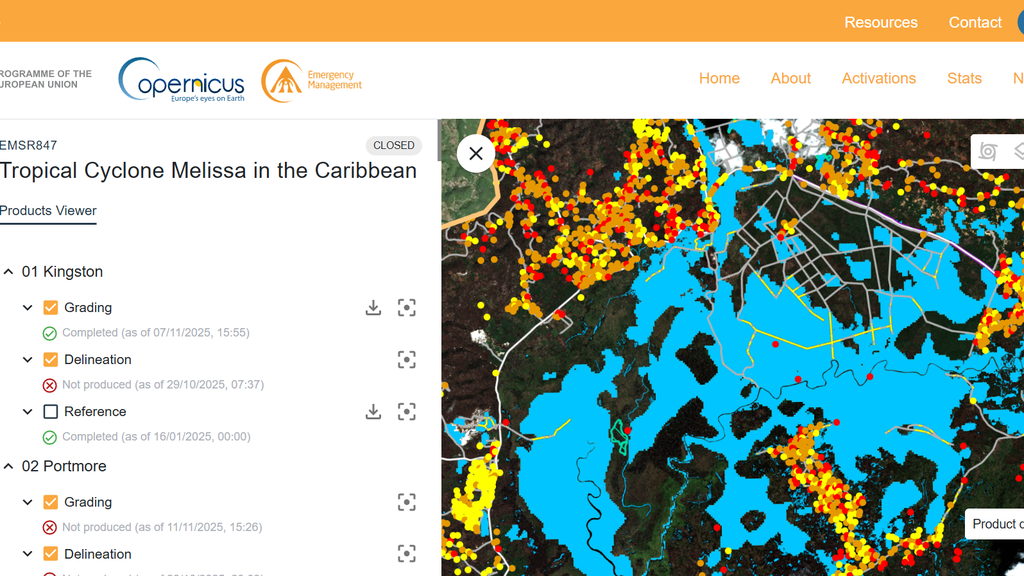Collapse the Grading entry under Kingston
This screenshot has height=576, width=1024.
click(x=27, y=307)
